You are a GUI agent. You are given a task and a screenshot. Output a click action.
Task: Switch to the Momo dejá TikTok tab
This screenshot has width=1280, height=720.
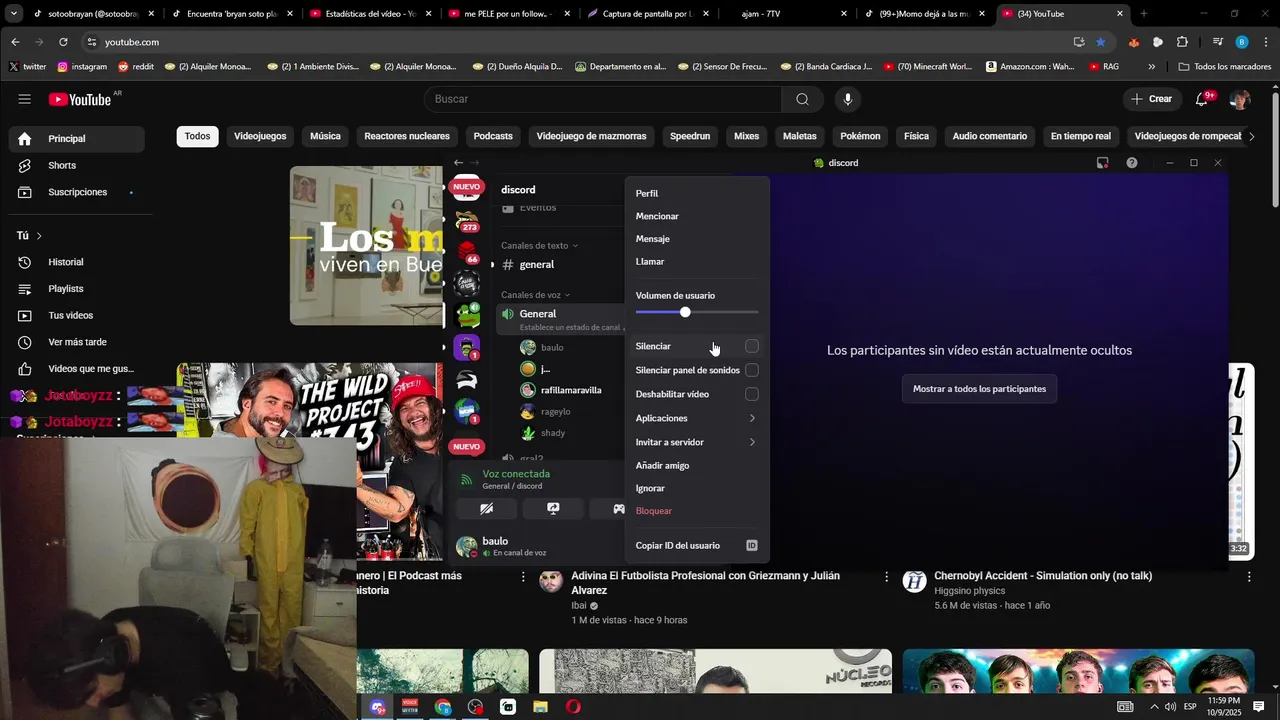point(921,14)
